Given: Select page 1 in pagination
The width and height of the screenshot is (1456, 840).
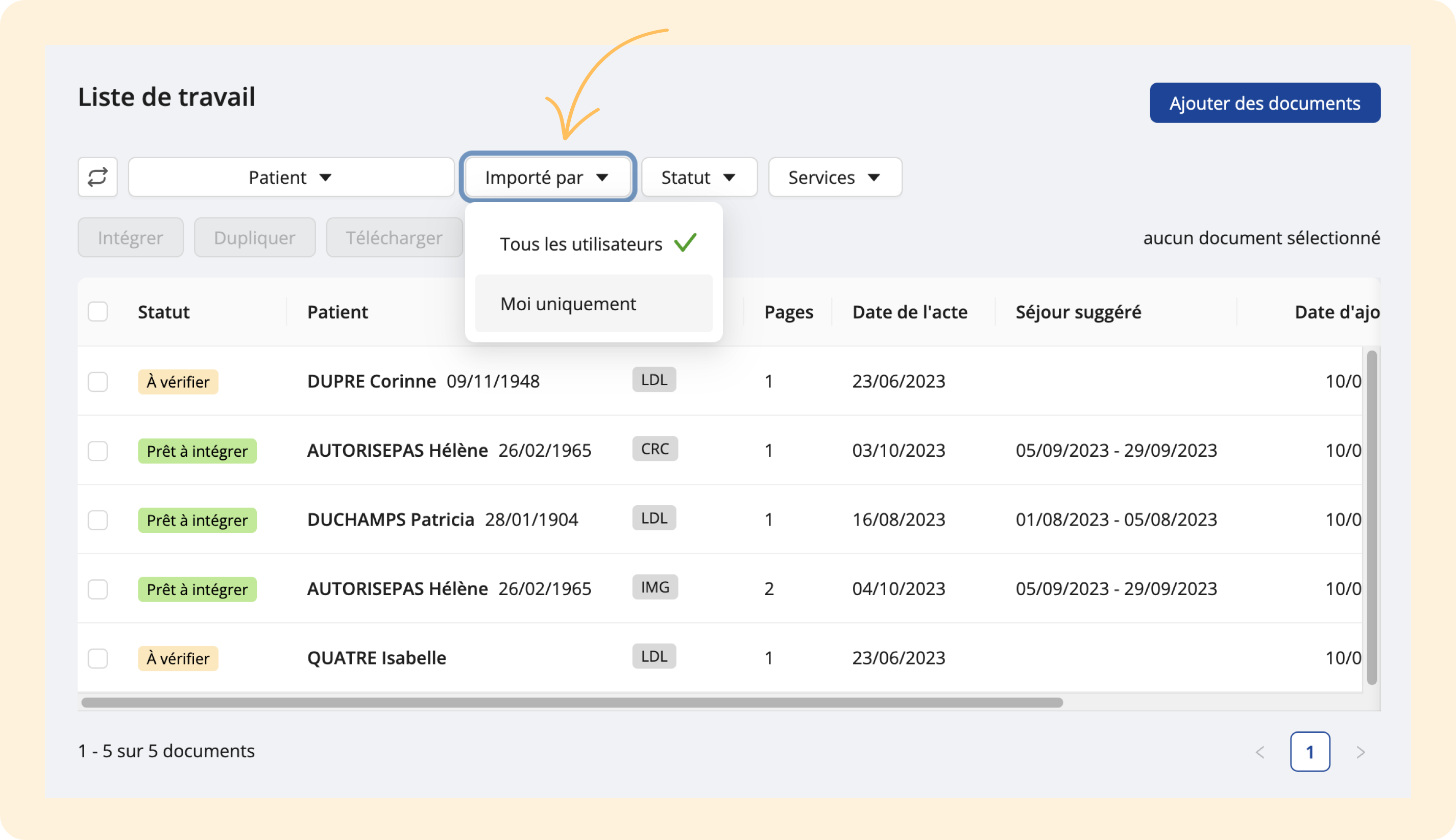Looking at the screenshot, I should point(1310,752).
